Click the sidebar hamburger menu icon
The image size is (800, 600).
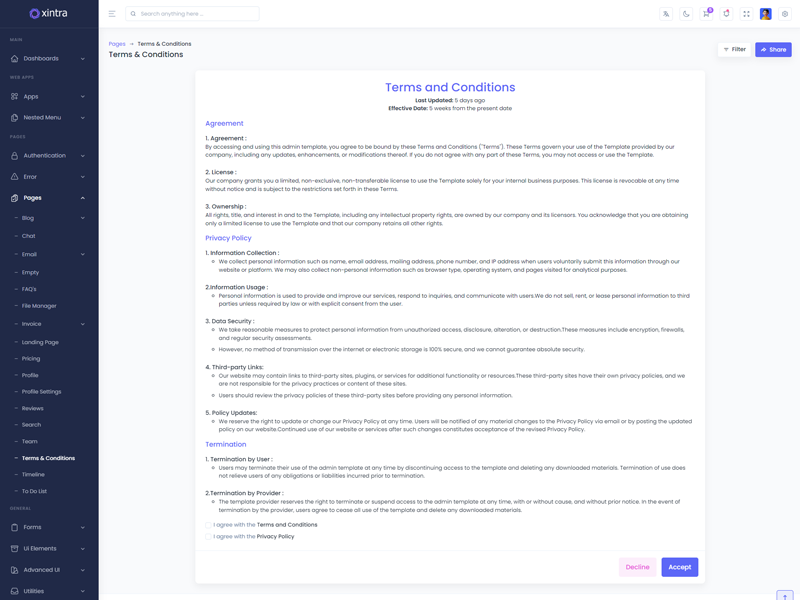(x=112, y=14)
